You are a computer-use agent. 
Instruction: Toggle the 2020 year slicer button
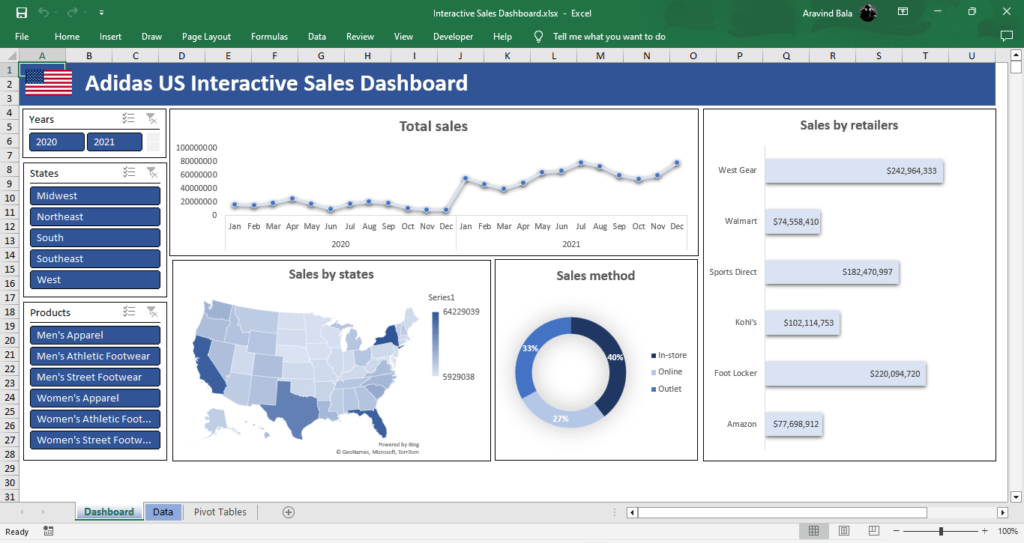tap(57, 142)
